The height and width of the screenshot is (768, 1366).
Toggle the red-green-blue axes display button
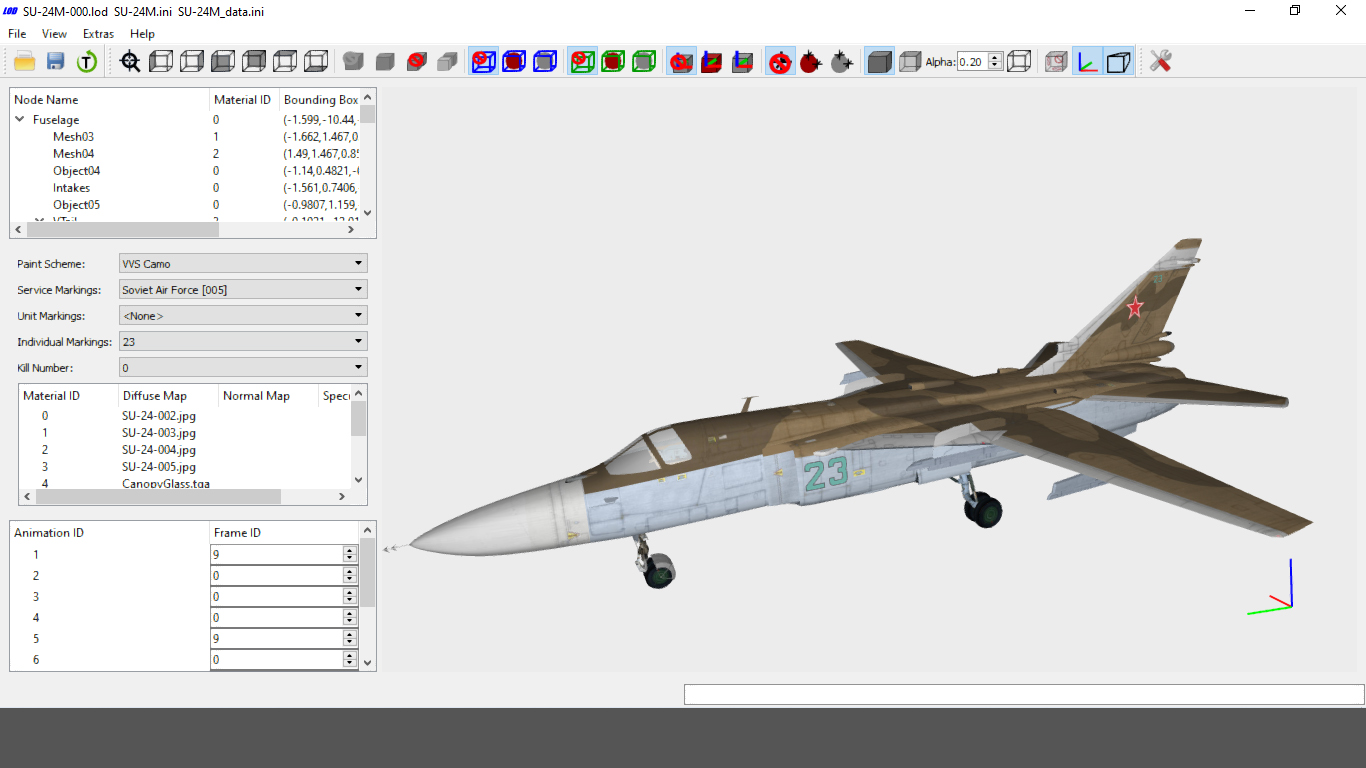pos(1087,62)
